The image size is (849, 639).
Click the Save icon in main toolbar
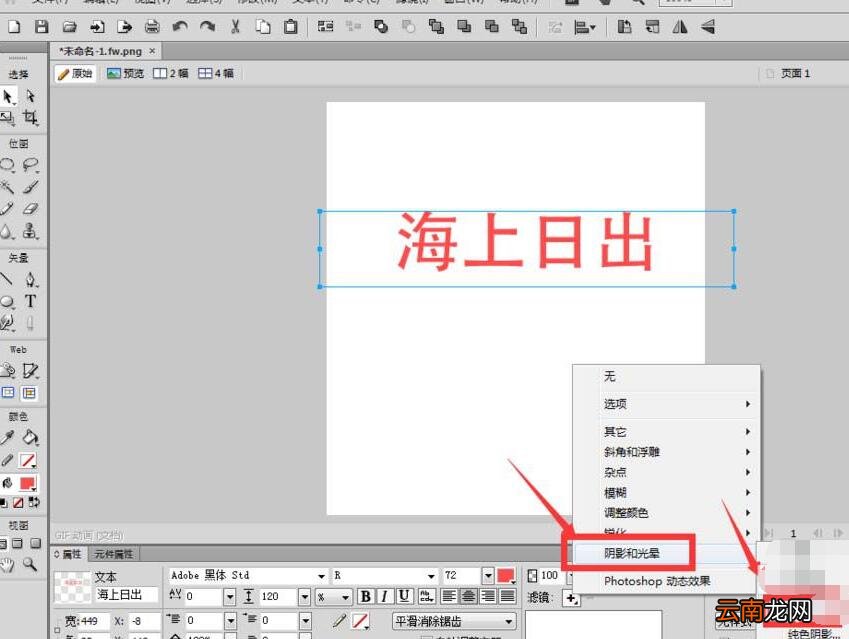tap(42, 27)
